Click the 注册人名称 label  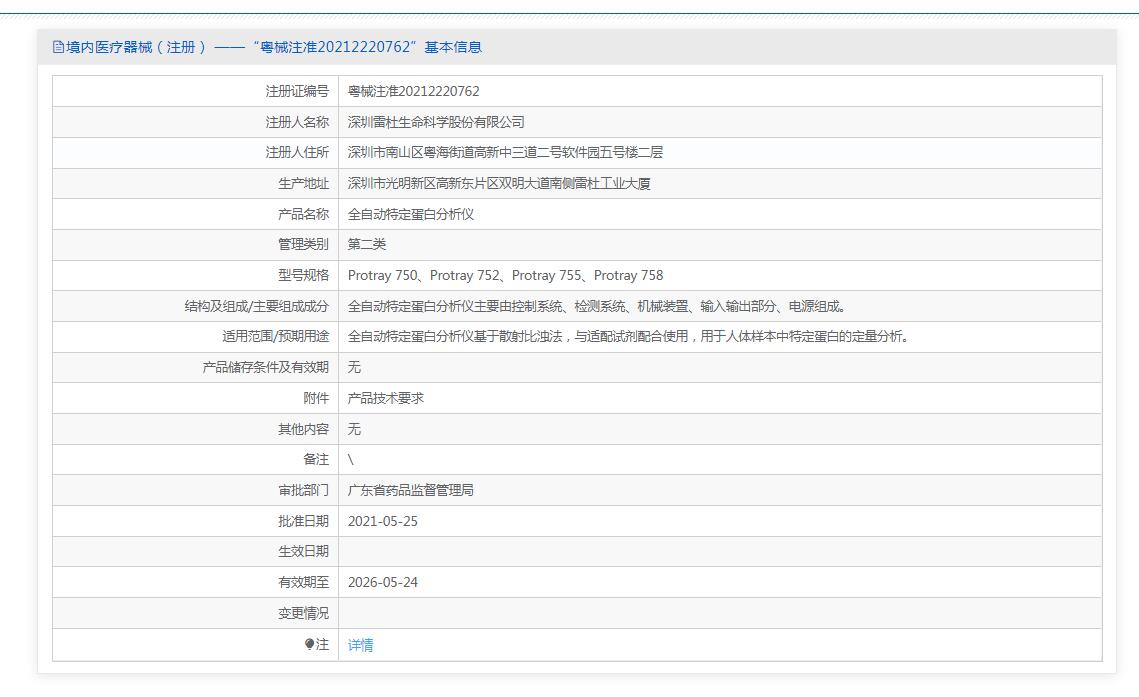pyautogui.click(x=296, y=122)
